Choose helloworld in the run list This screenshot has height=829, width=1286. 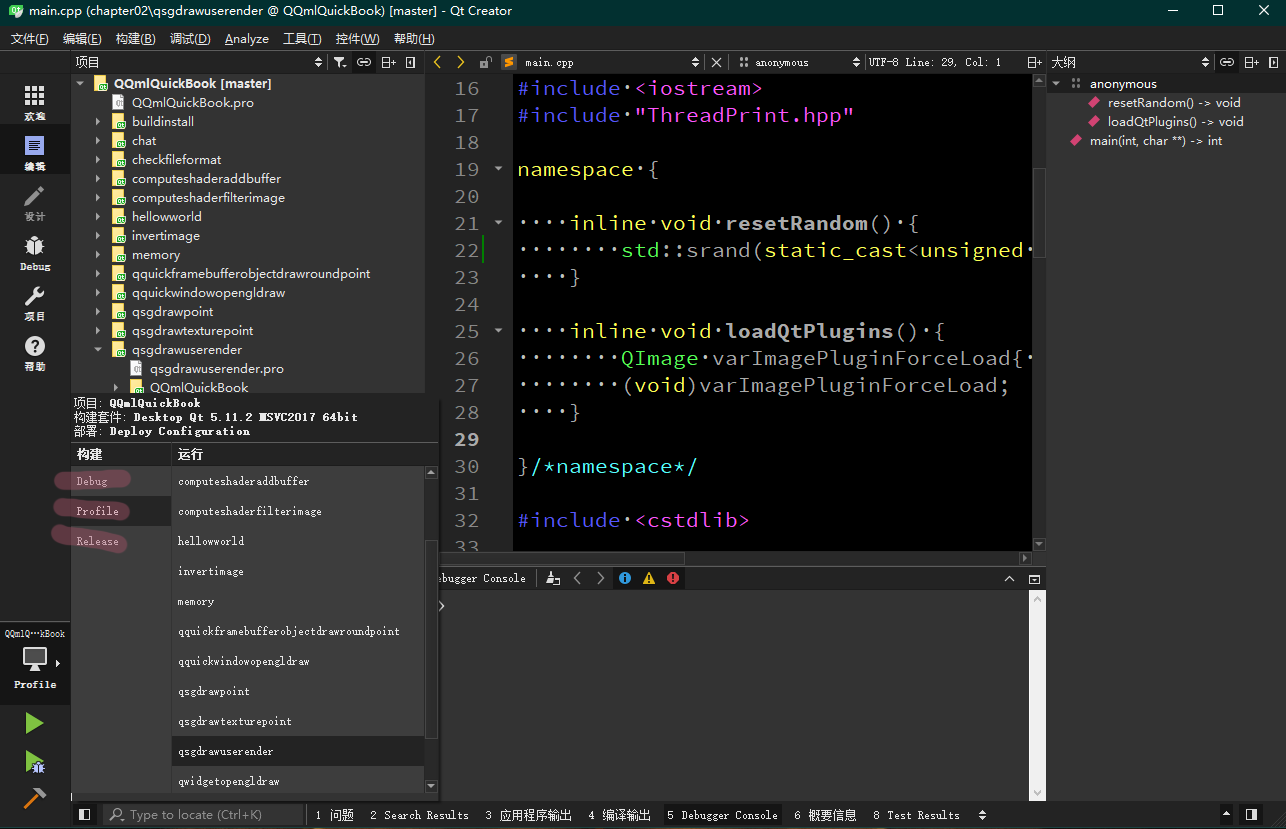coord(211,541)
